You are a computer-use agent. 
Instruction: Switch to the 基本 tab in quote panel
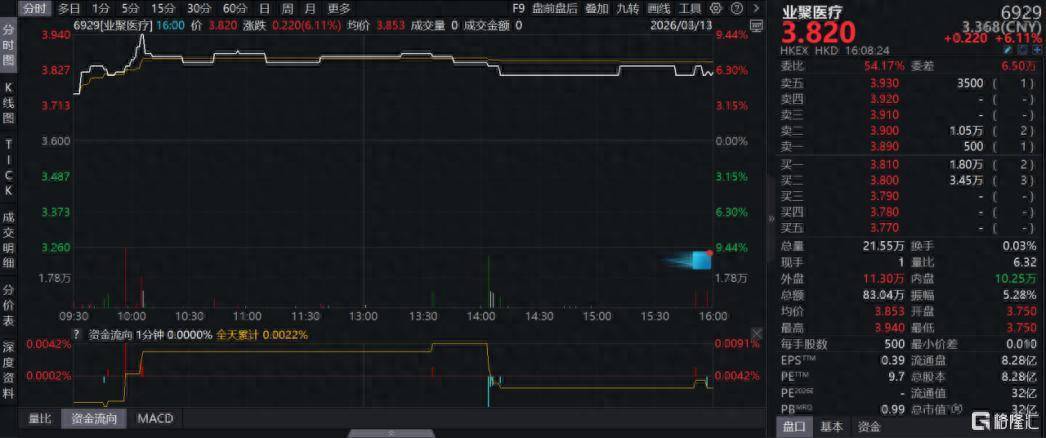831,427
